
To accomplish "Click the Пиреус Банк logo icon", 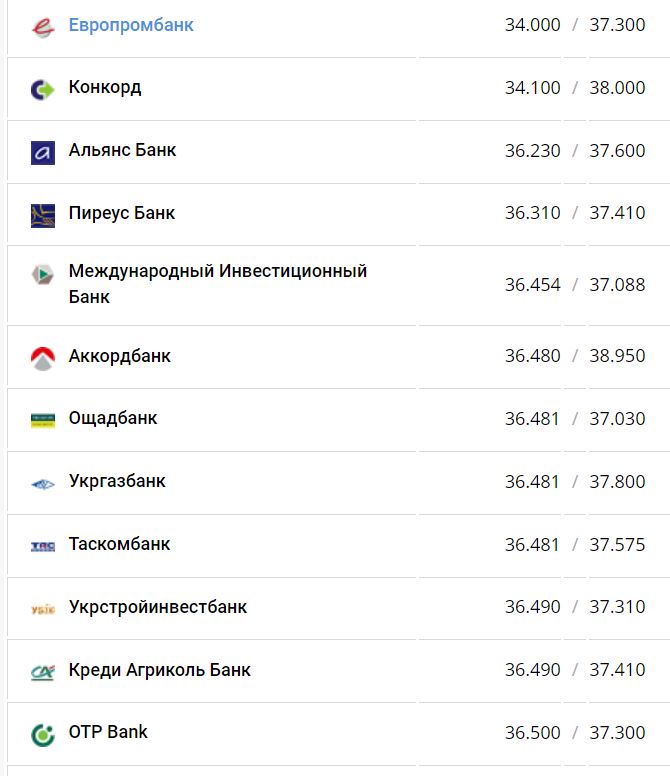I will pos(42,215).
